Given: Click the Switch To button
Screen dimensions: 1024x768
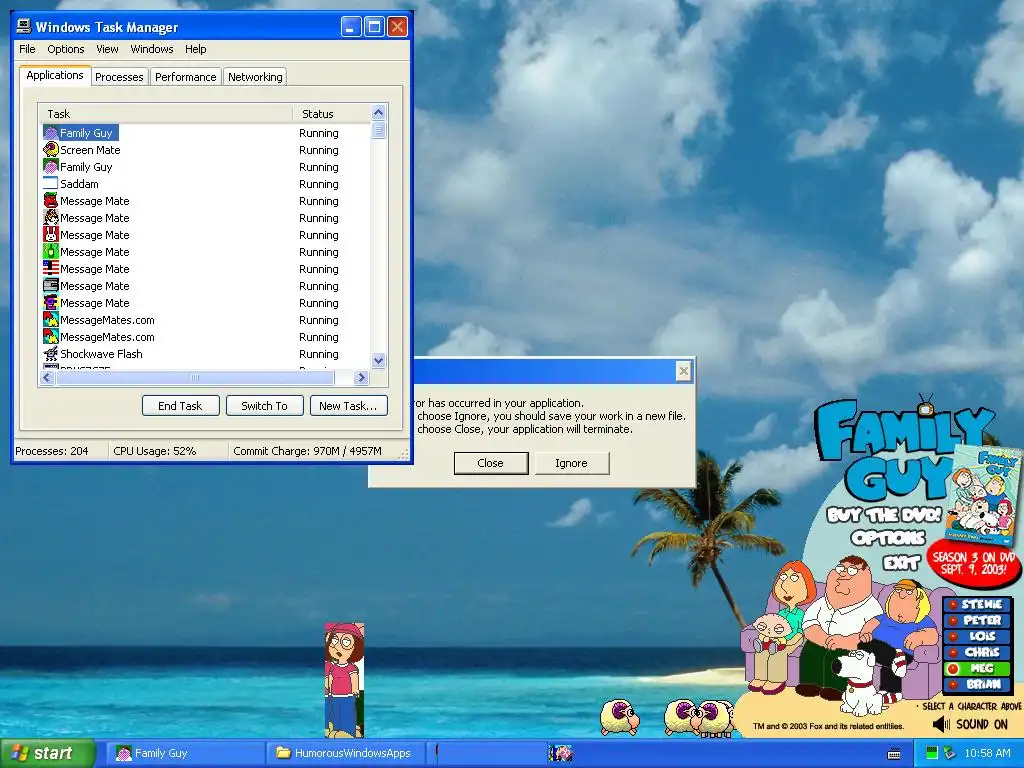Looking at the screenshot, I should tap(264, 406).
